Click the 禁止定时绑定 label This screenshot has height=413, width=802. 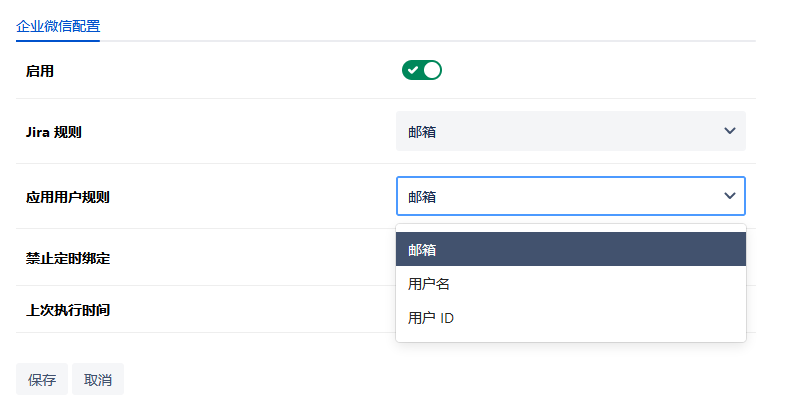click(x=67, y=258)
